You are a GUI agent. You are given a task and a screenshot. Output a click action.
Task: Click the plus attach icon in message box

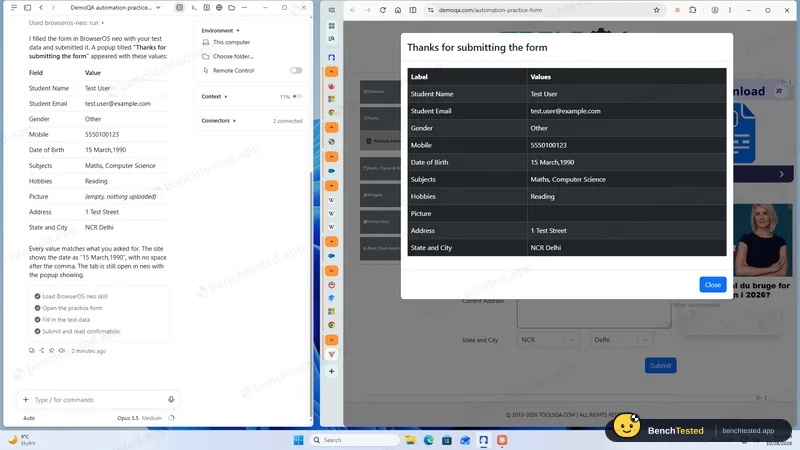26,399
